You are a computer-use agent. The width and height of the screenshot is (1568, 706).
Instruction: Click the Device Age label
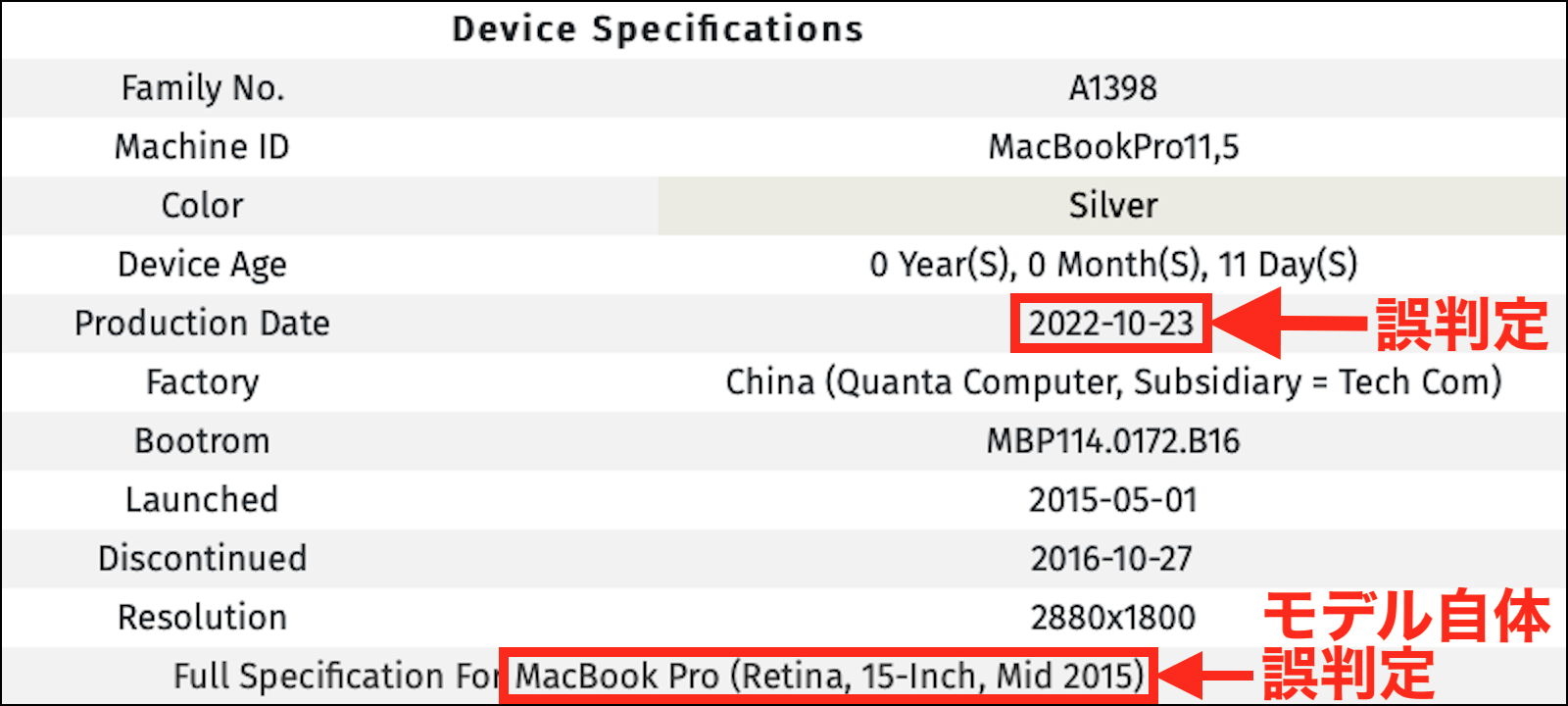coord(202,265)
